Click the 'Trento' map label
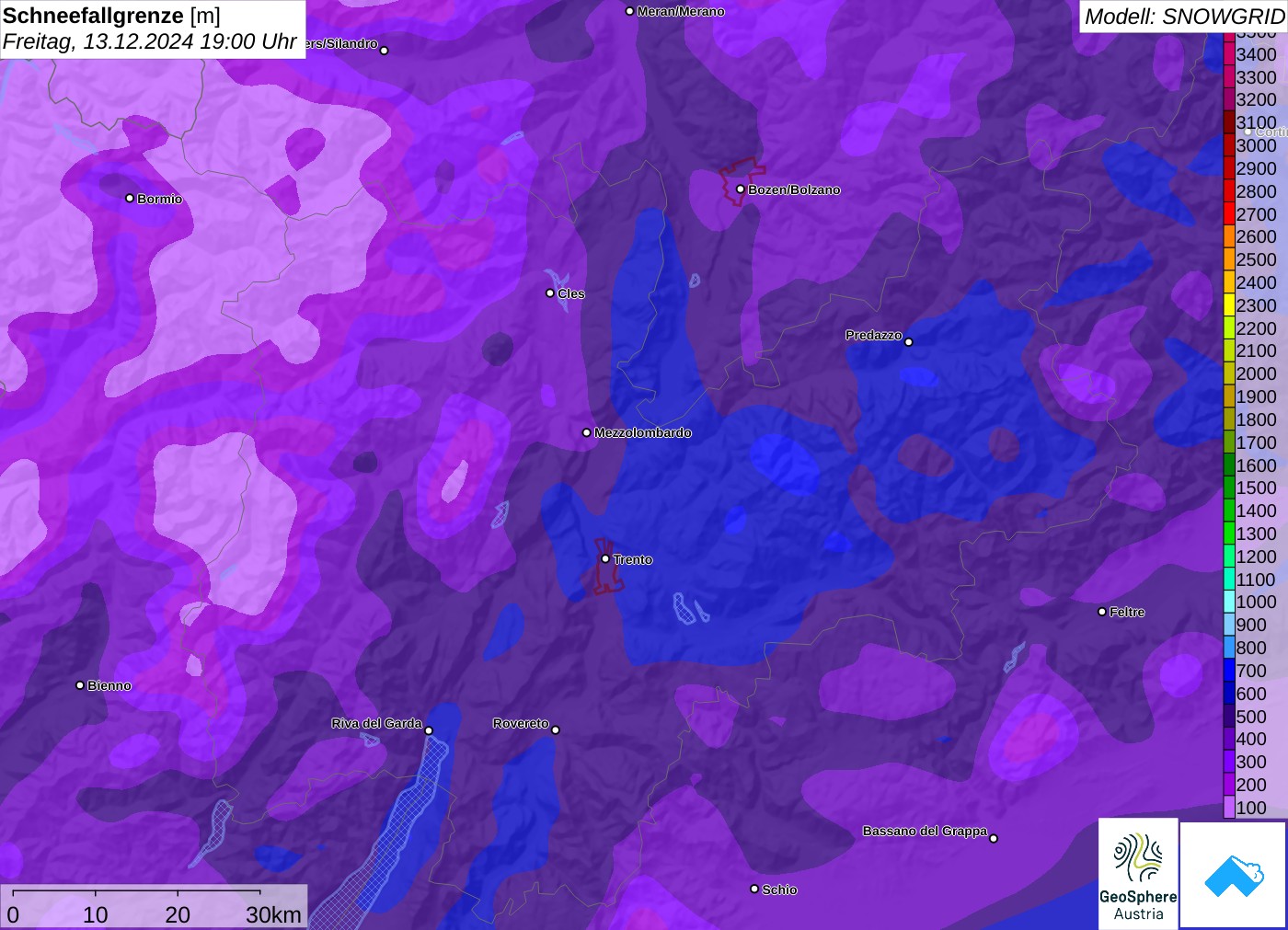The width and height of the screenshot is (1288, 930). pos(633,559)
